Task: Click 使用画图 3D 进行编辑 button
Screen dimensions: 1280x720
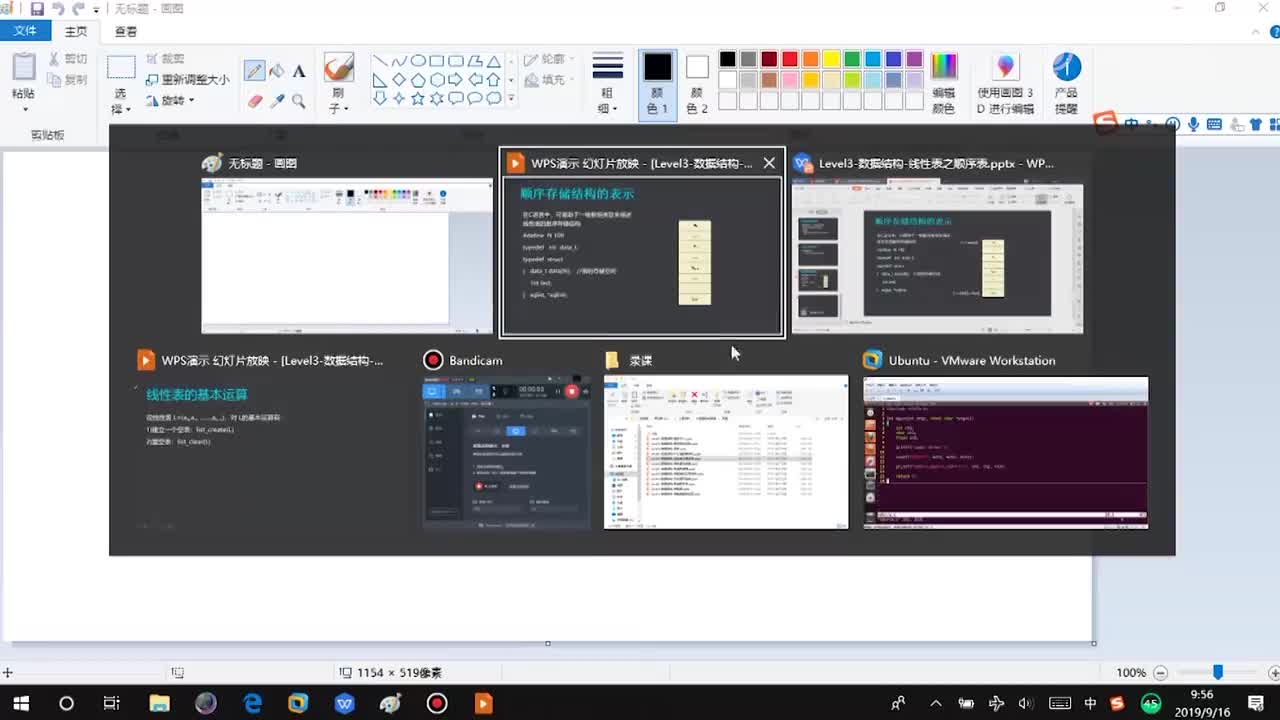Action: (x=1005, y=82)
